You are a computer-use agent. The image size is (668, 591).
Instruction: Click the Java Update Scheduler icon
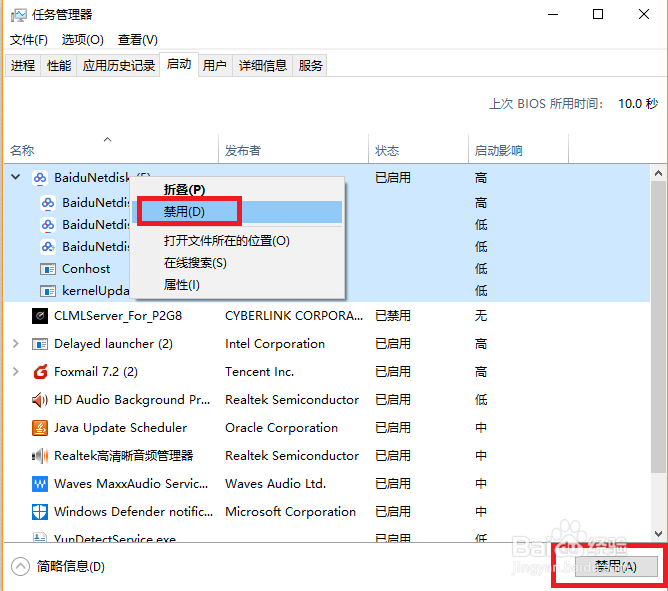point(40,428)
